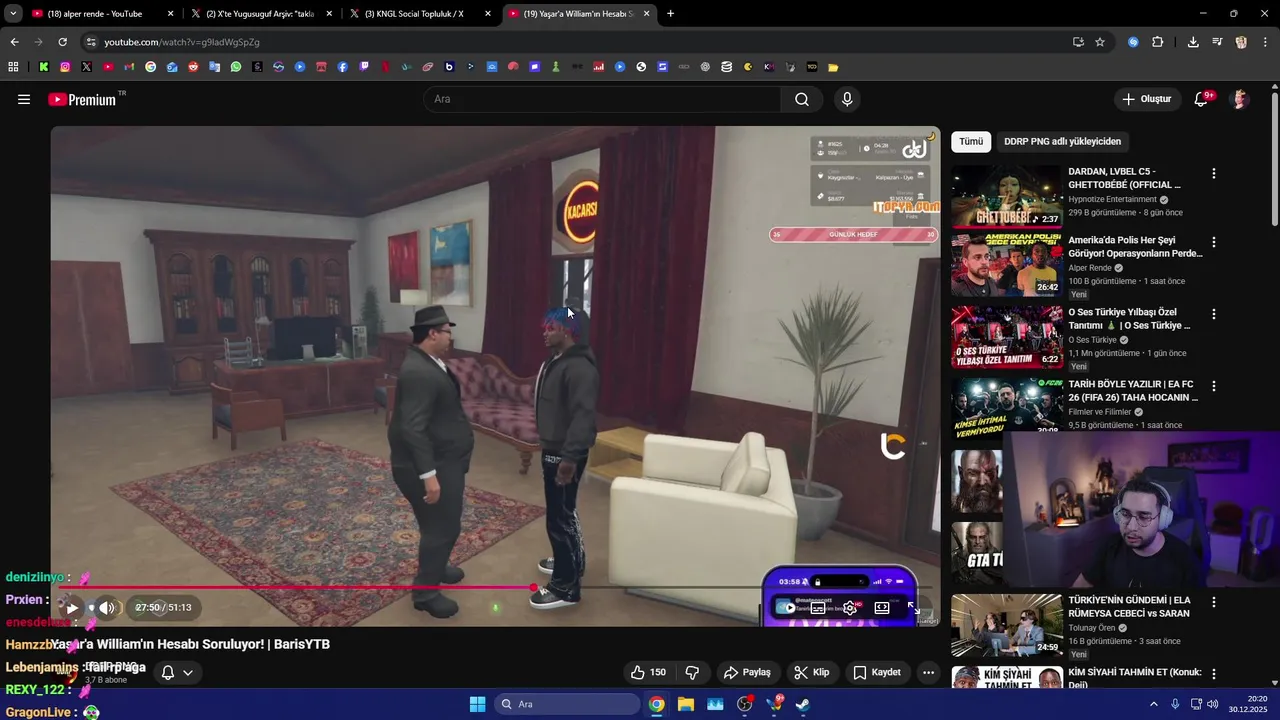Open the Instagram bookmark
1280x720 pixels.
(65, 67)
